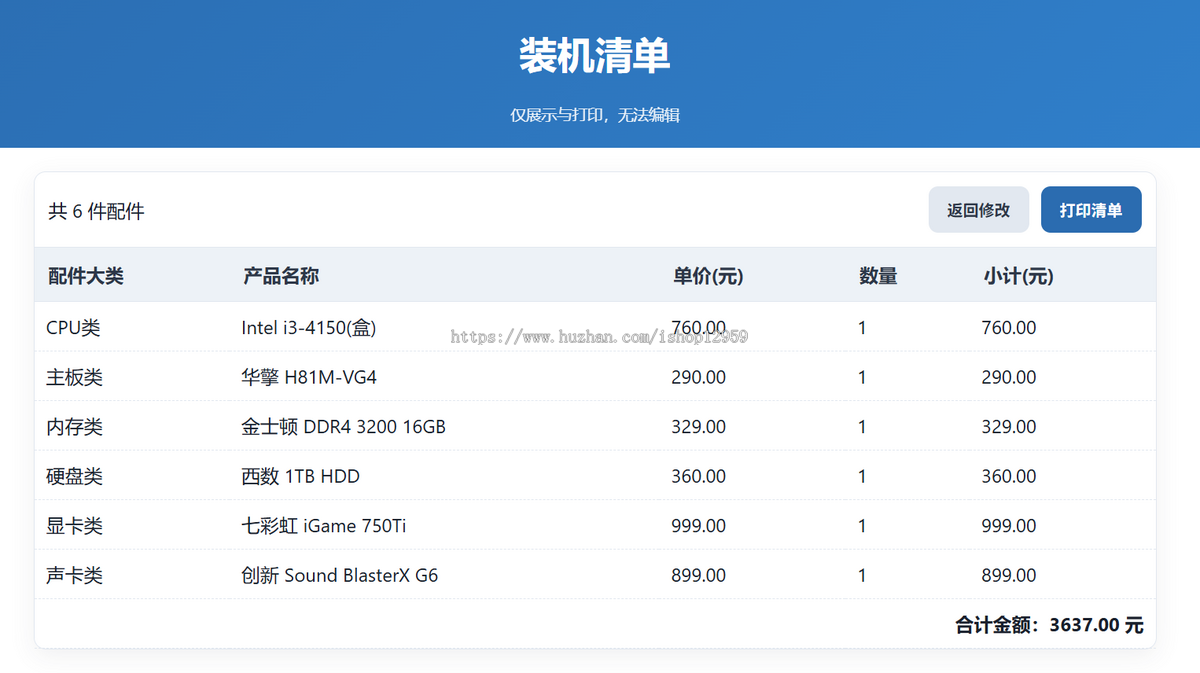This screenshot has width=1200, height=673.
Task: Select the Intel i3-4150(盒) product name
Action: click(309, 327)
